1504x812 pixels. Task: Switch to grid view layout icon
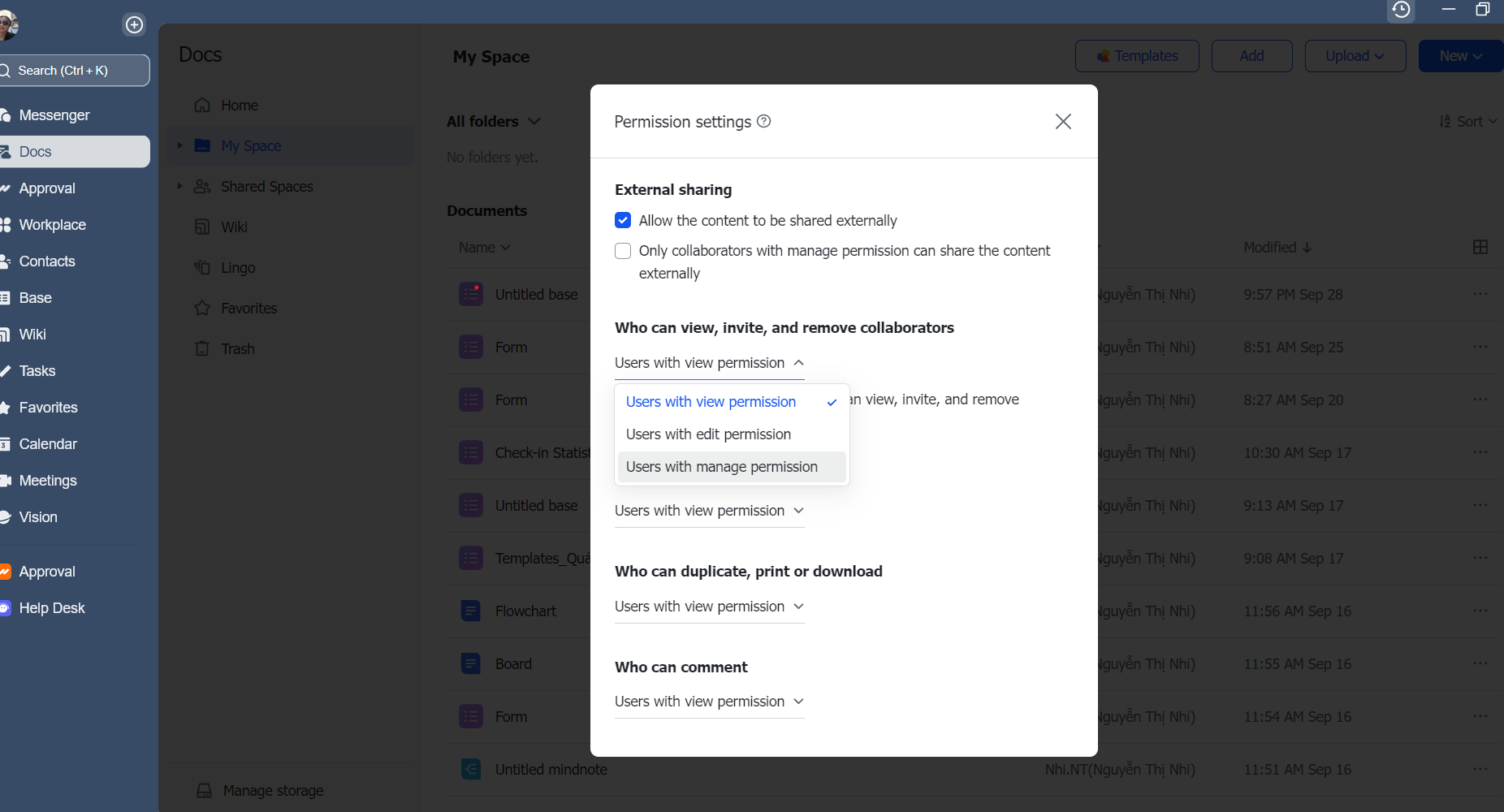[1480, 247]
